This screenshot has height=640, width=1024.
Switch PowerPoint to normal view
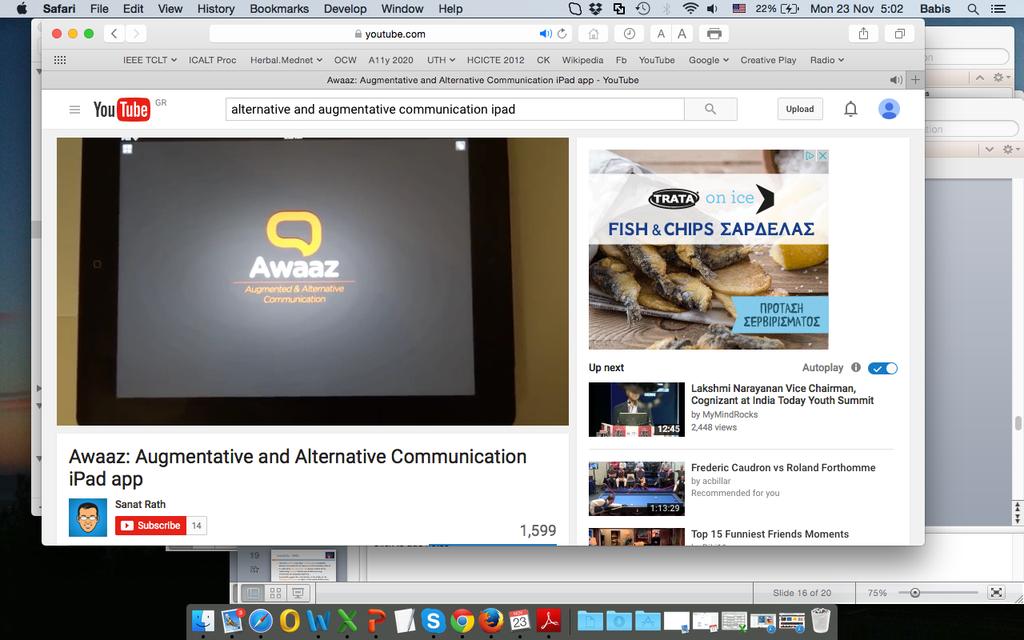click(253, 593)
